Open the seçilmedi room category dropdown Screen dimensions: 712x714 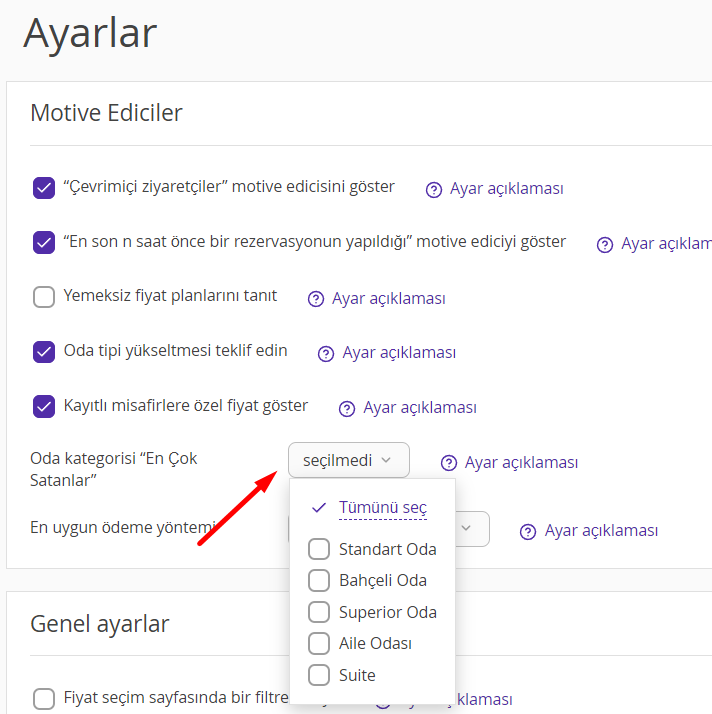pos(349,460)
